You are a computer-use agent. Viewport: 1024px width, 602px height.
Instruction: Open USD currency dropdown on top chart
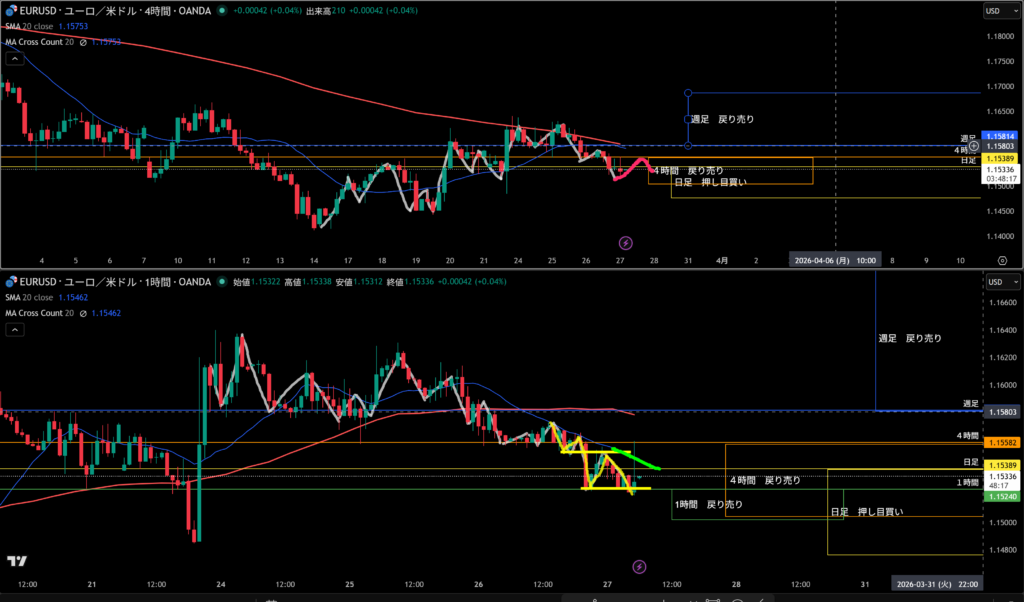[997, 11]
